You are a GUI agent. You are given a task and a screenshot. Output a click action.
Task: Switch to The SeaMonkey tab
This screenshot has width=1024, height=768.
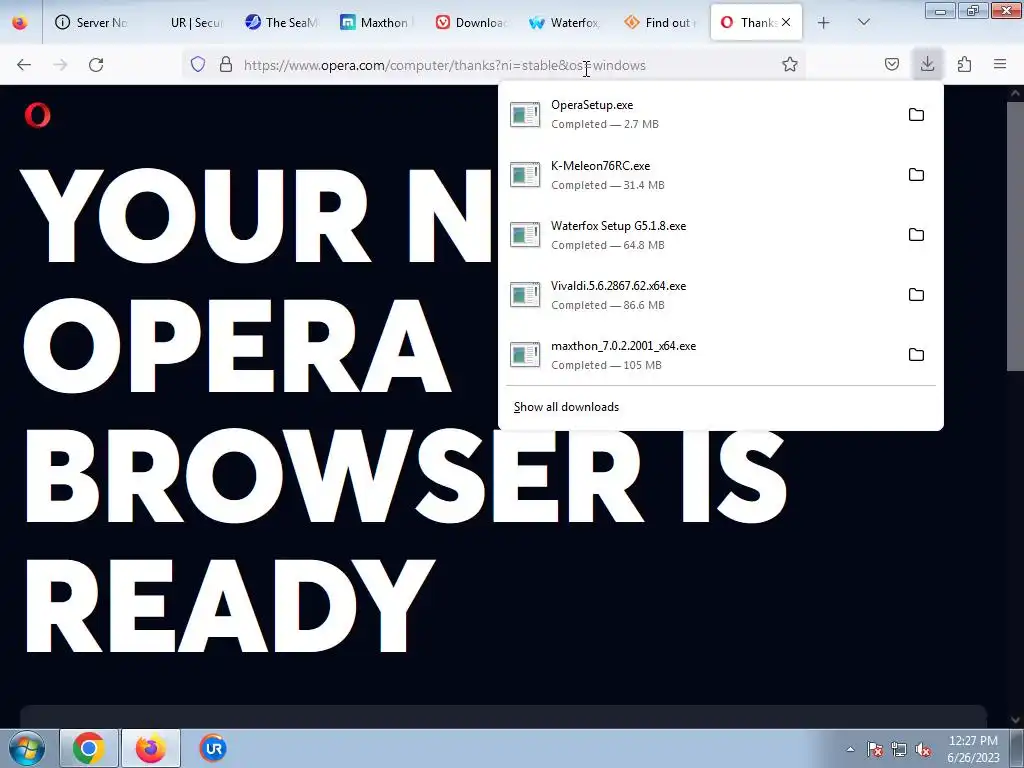[283, 22]
